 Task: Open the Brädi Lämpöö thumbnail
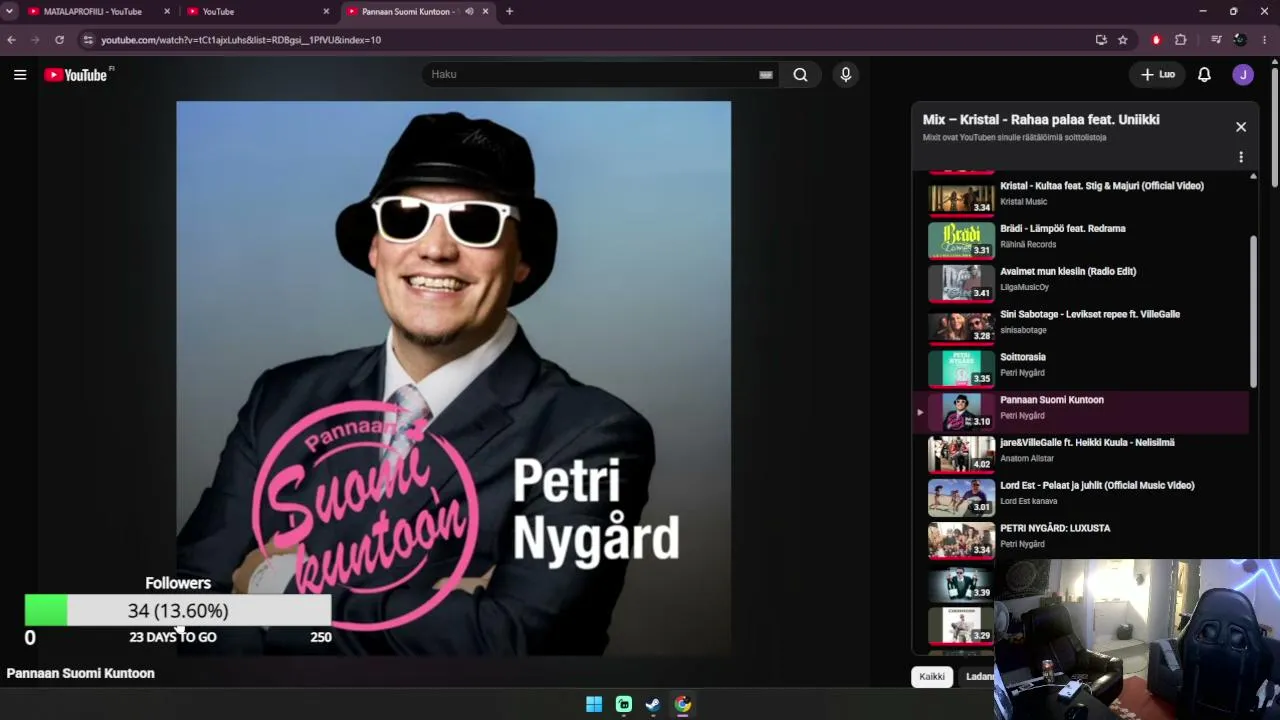point(961,240)
